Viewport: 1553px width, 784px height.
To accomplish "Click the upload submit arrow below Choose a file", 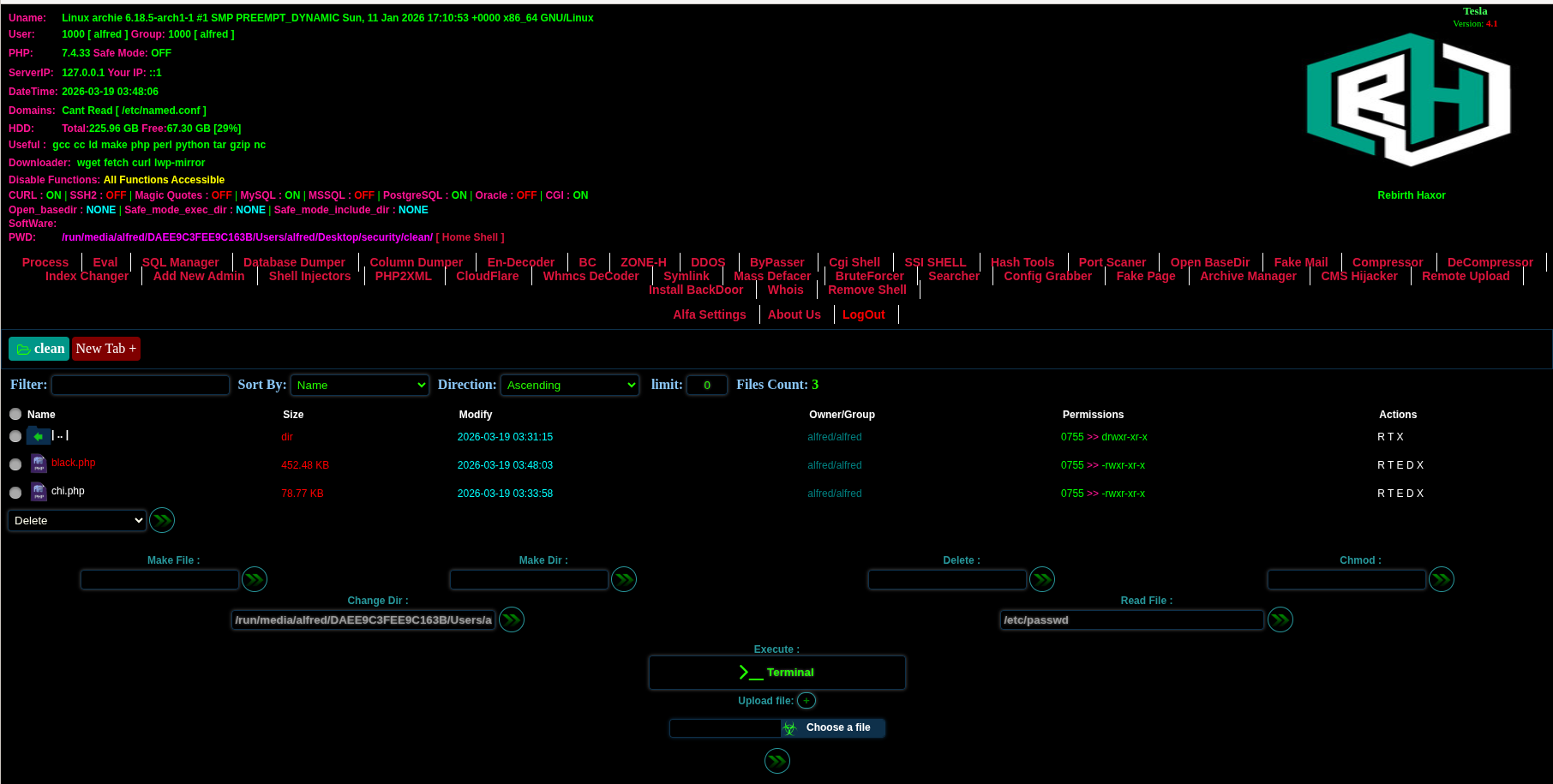I will (x=777, y=761).
